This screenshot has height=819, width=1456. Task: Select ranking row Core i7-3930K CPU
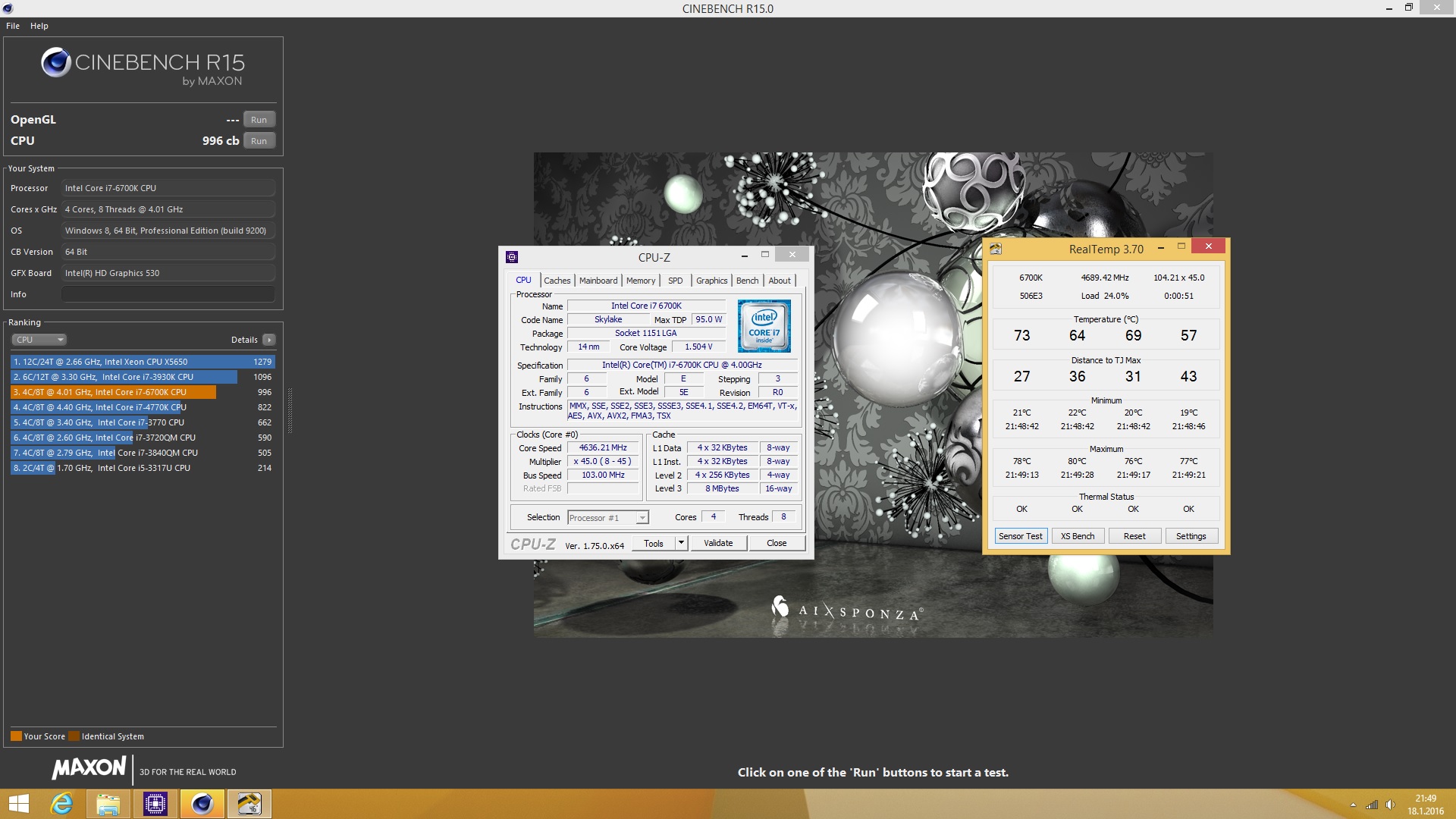[143, 377]
